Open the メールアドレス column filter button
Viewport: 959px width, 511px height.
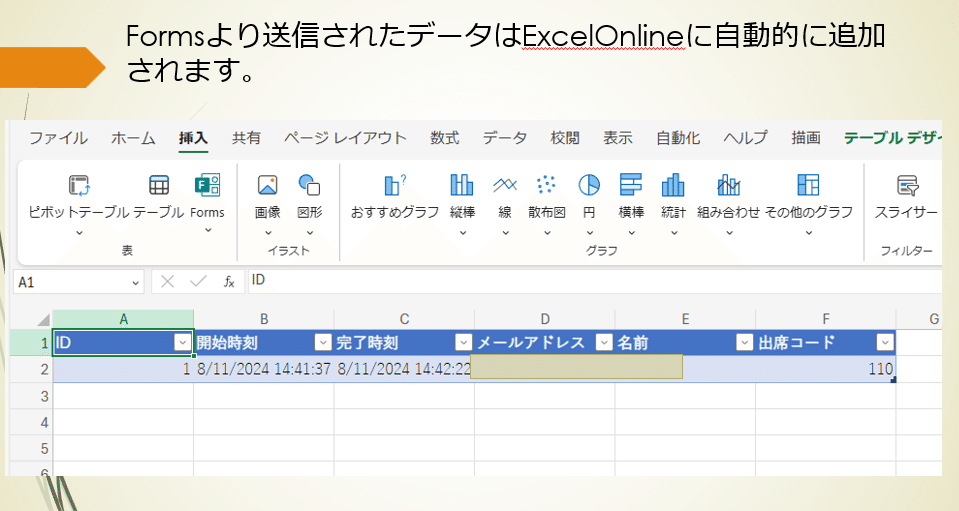click(x=604, y=343)
